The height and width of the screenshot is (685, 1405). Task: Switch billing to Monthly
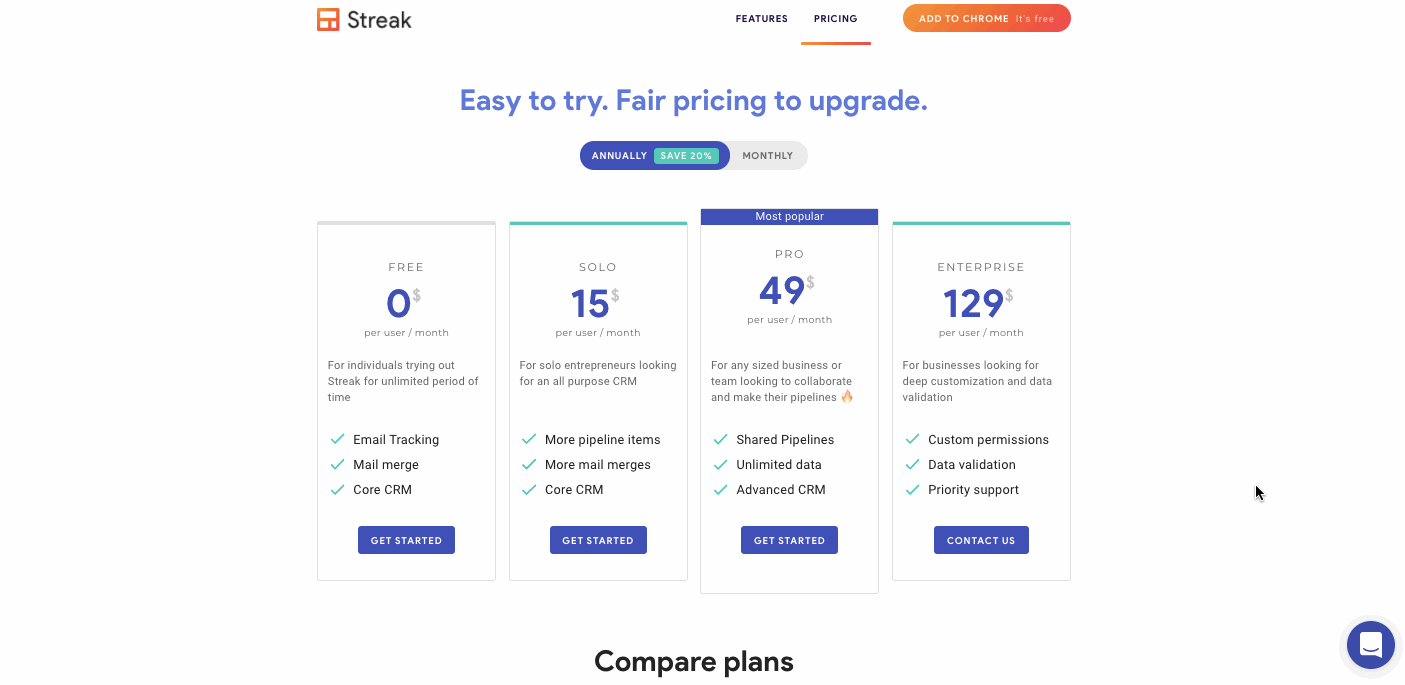click(767, 156)
